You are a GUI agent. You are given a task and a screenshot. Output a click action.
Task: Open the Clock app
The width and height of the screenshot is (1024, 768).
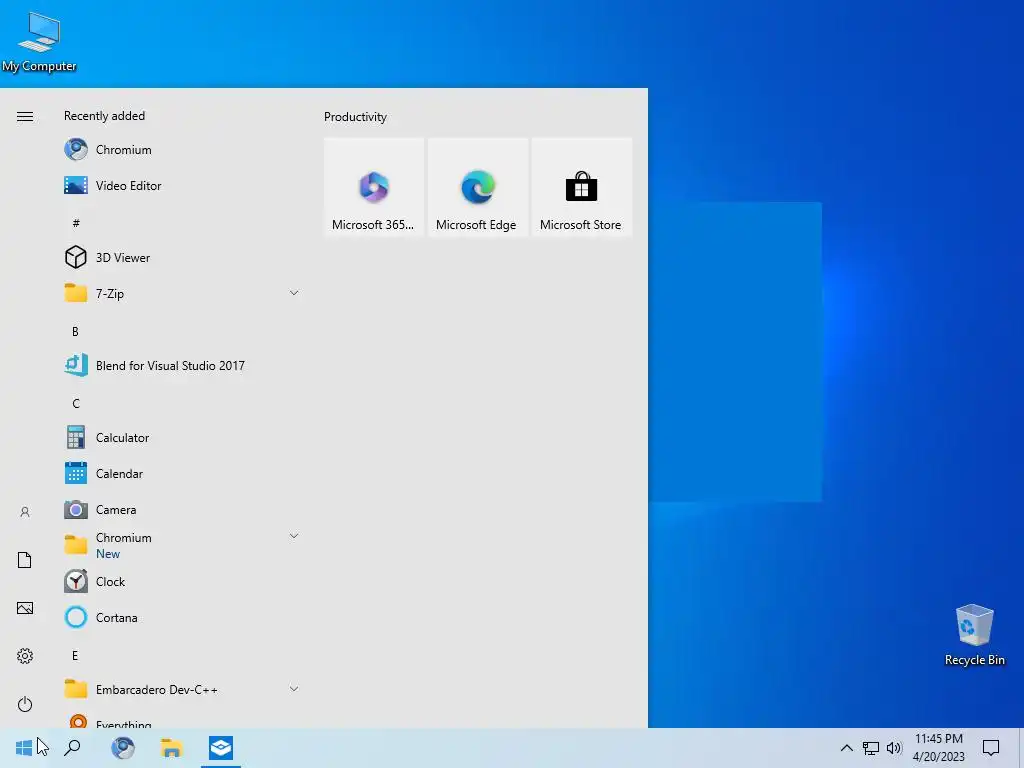[x=182, y=581]
